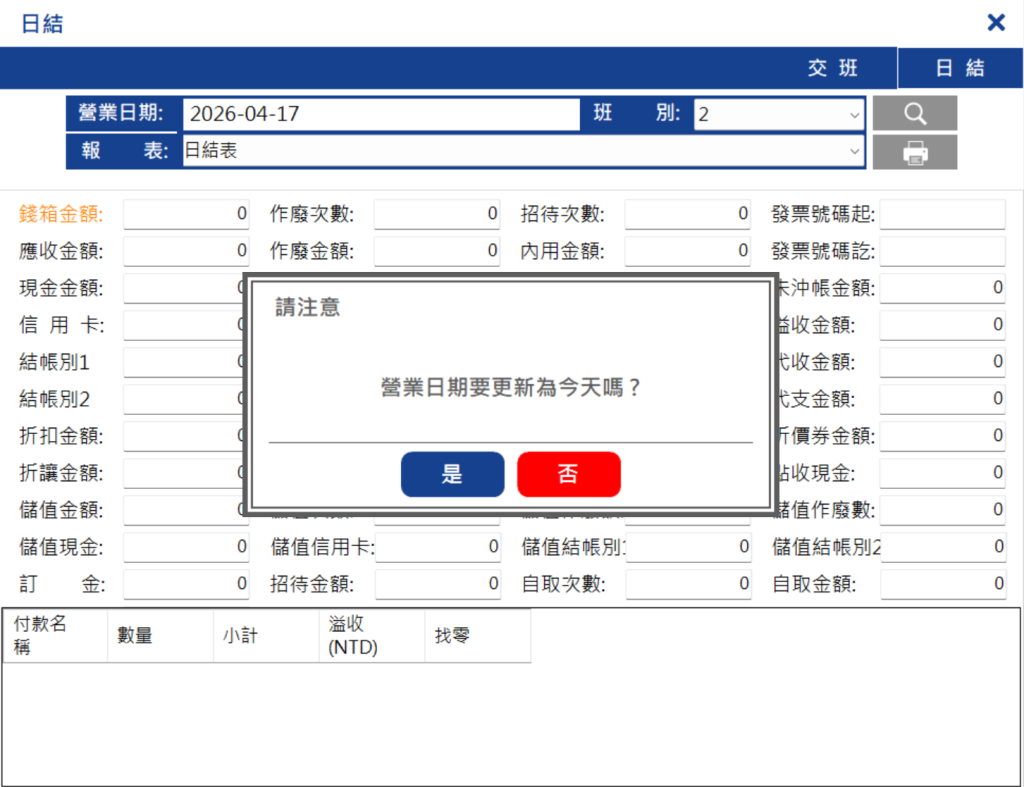The height and width of the screenshot is (787, 1024).
Task: Click the 小計 column header
Action: pos(266,635)
